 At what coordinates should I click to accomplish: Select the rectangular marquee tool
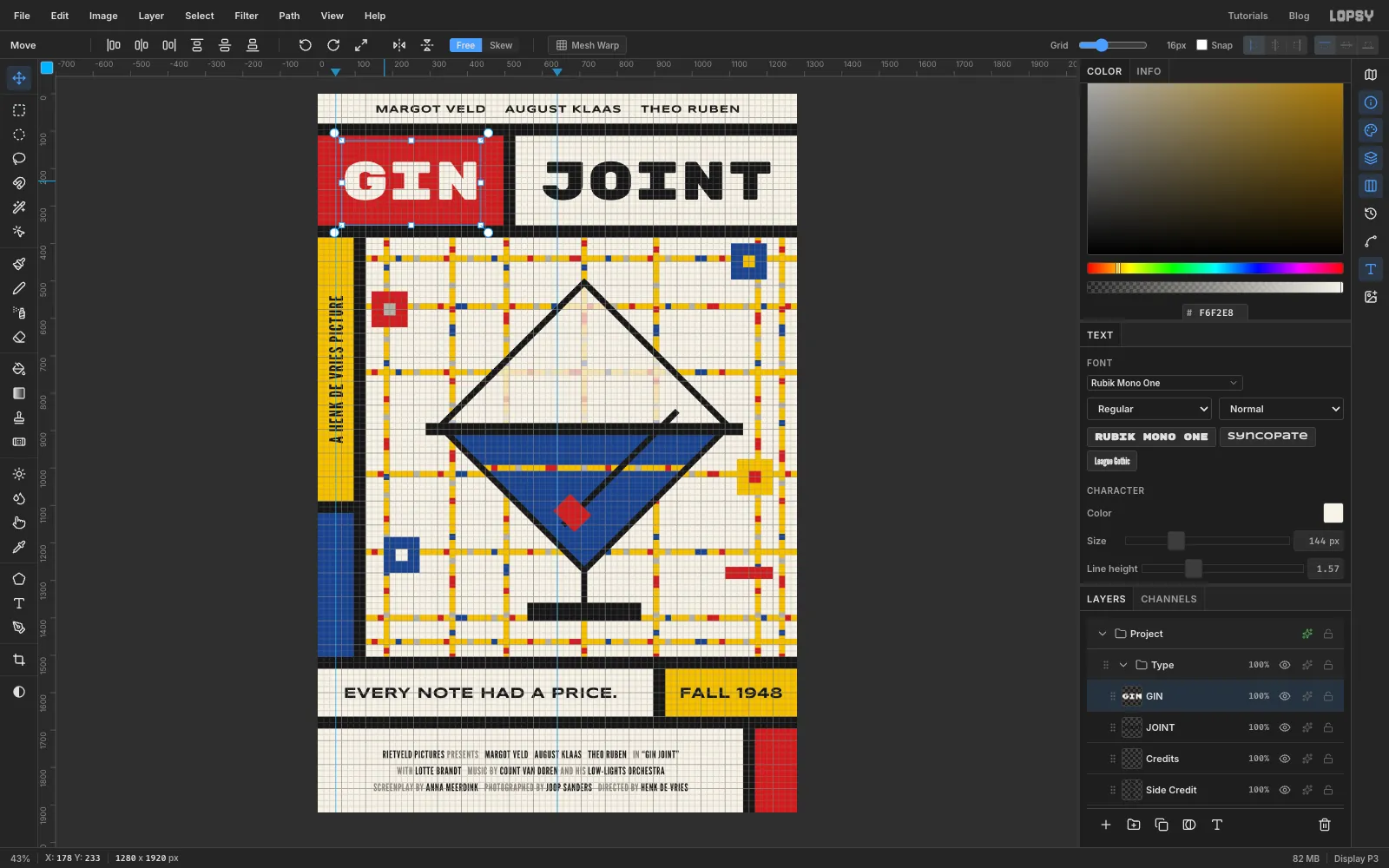(x=19, y=110)
